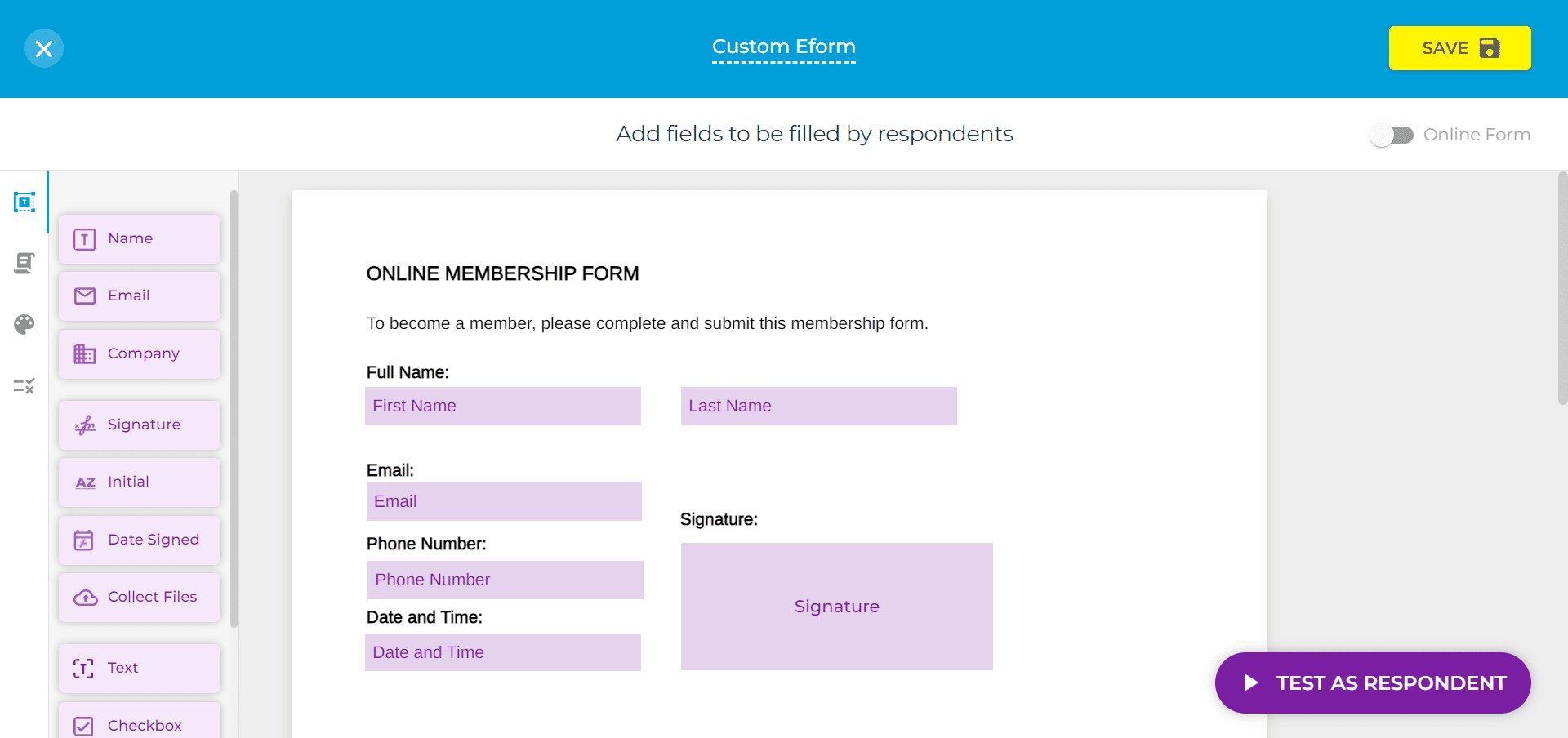
Task: Close the eform editor
Action: 44,47
